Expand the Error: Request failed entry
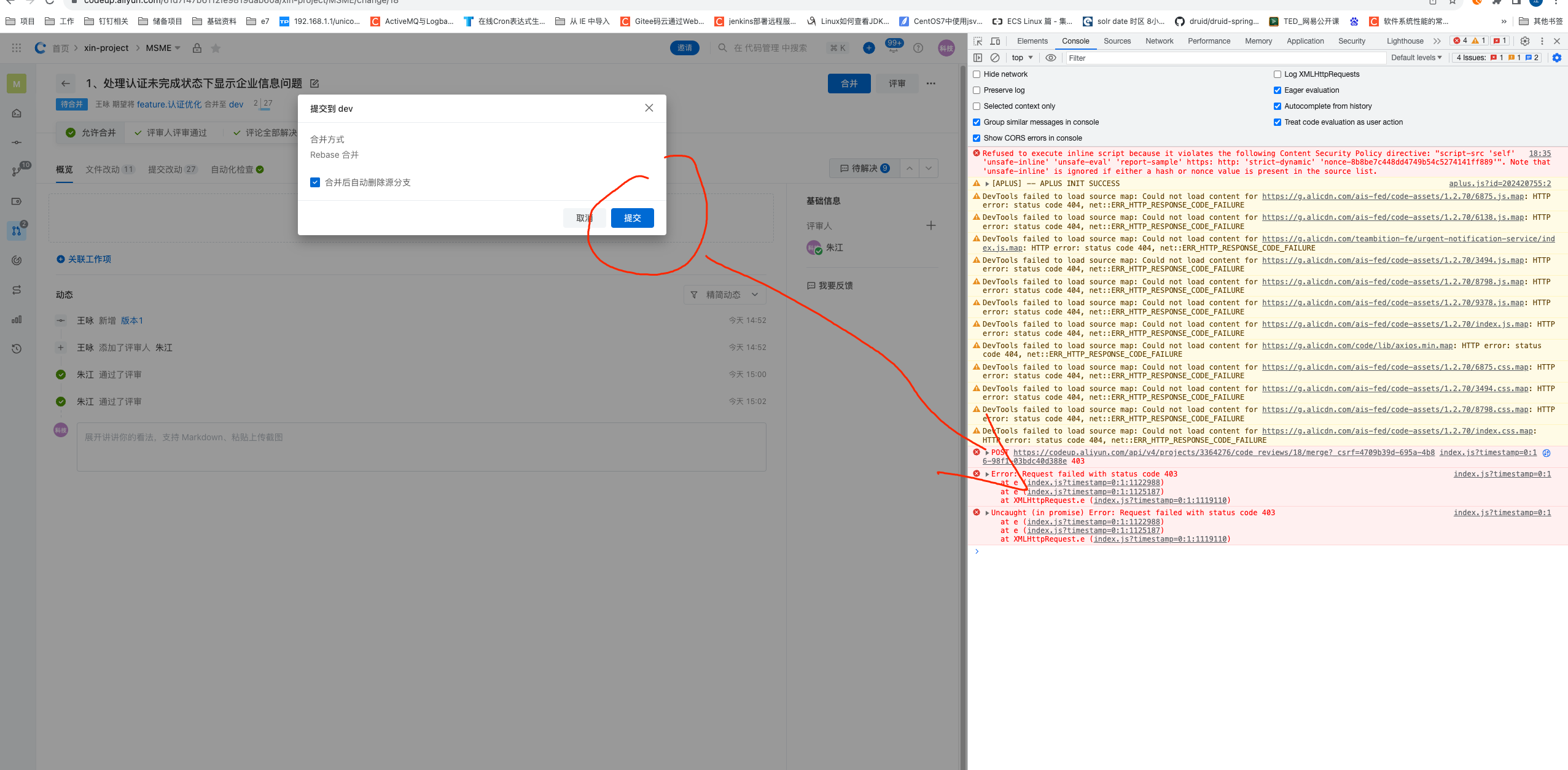Image resolution: width=1568 pixels, height=770 pixels. point(987,474)
